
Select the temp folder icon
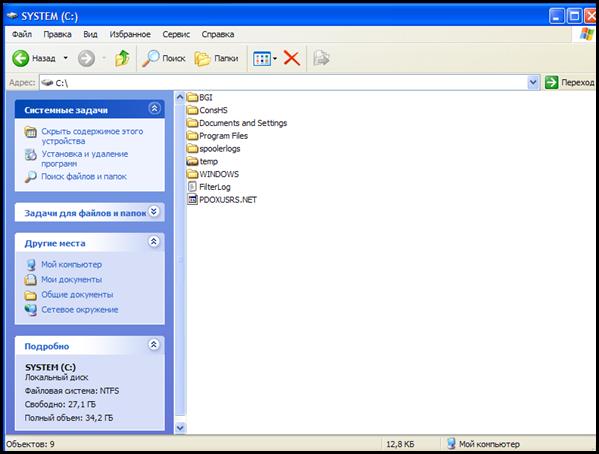tap(192, 161)
